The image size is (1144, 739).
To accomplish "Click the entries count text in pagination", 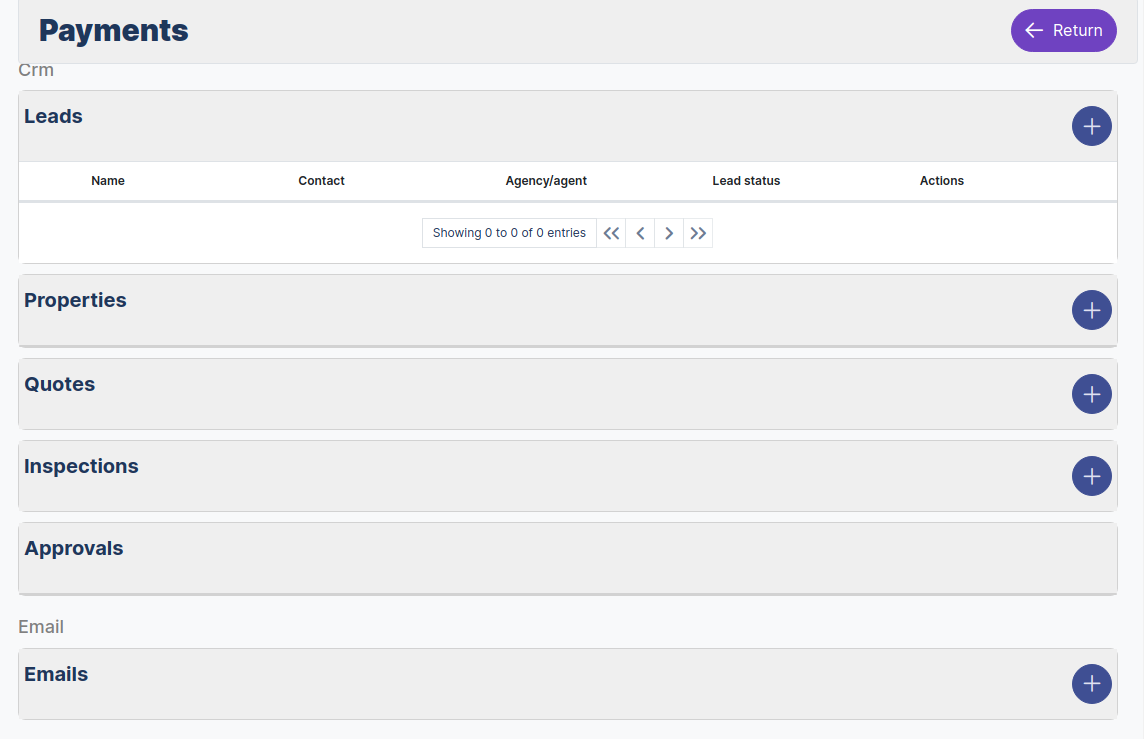I will [x=509, y=232].
